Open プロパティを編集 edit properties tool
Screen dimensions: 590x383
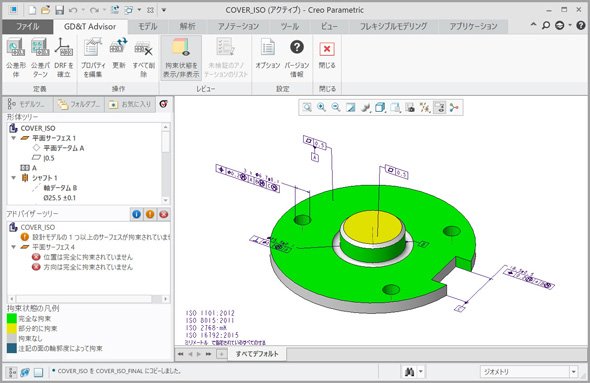[93, 58]
